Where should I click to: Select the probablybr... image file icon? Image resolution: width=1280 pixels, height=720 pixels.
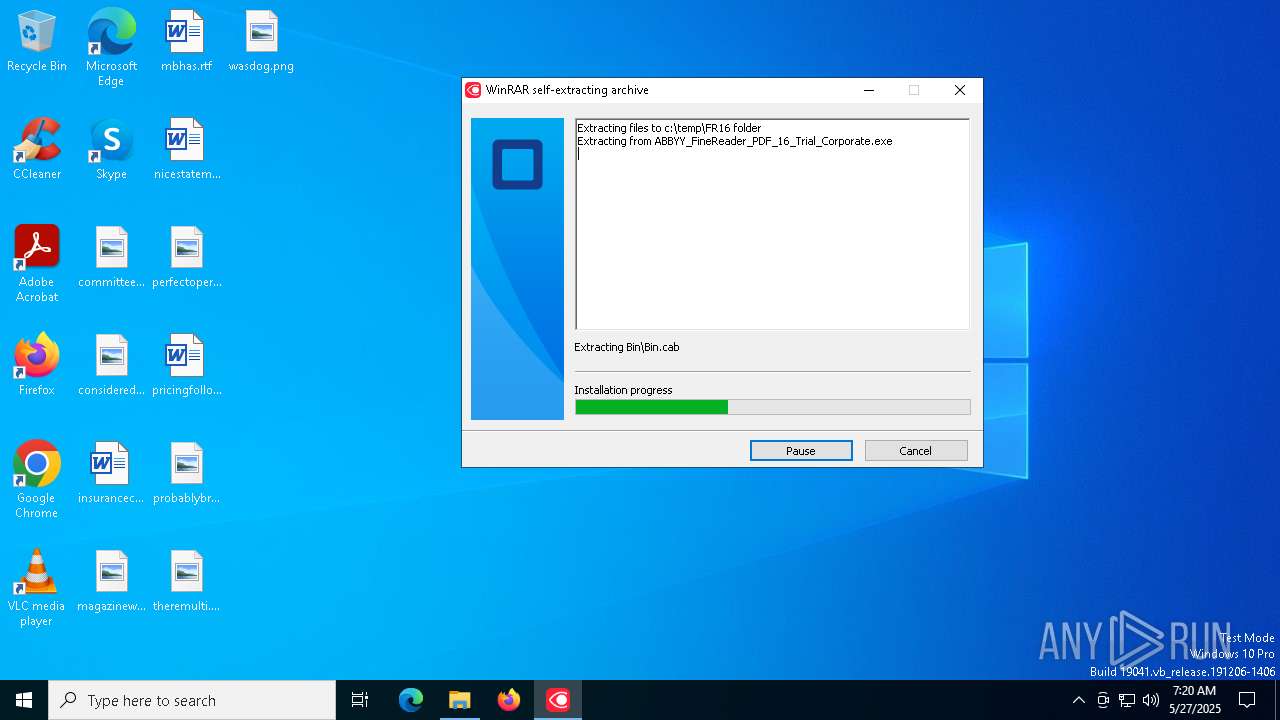pos(186,474)
